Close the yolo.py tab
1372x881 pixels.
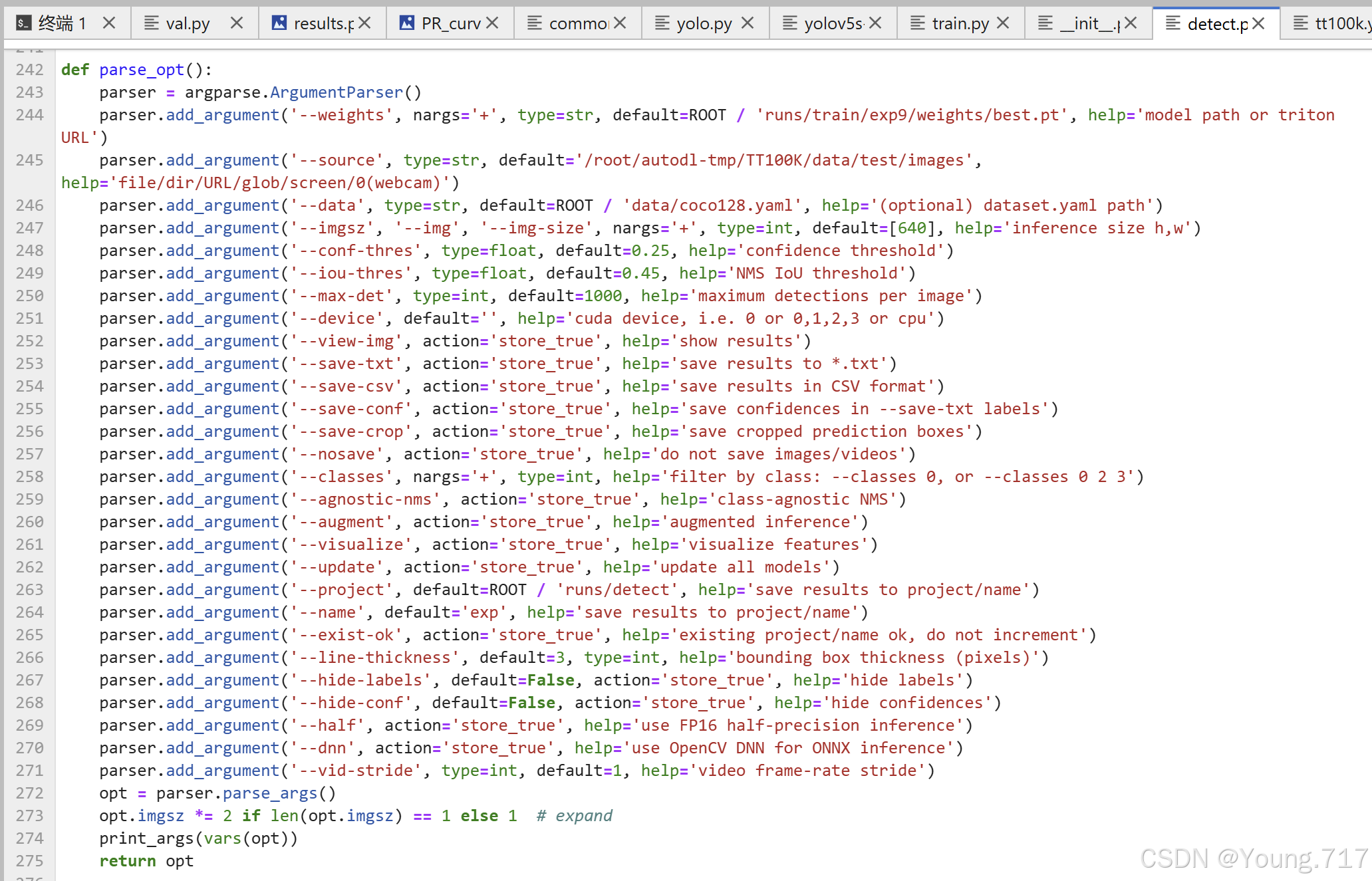coord(748,23)
